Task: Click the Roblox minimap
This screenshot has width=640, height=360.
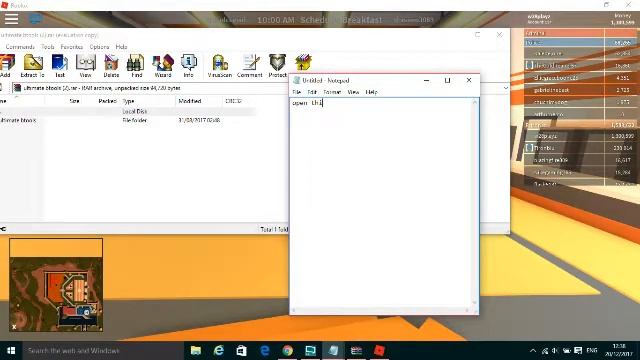Action: coord(56,285)
